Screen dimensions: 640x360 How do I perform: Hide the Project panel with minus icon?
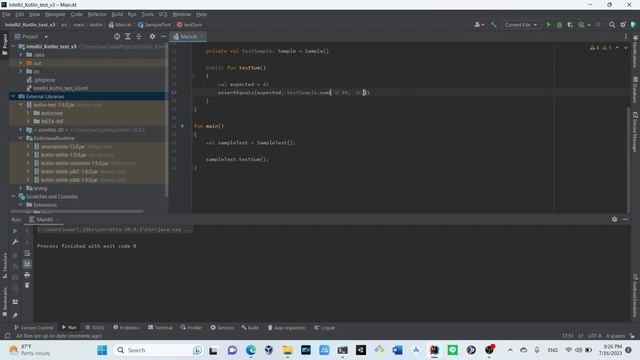point(163,36)
